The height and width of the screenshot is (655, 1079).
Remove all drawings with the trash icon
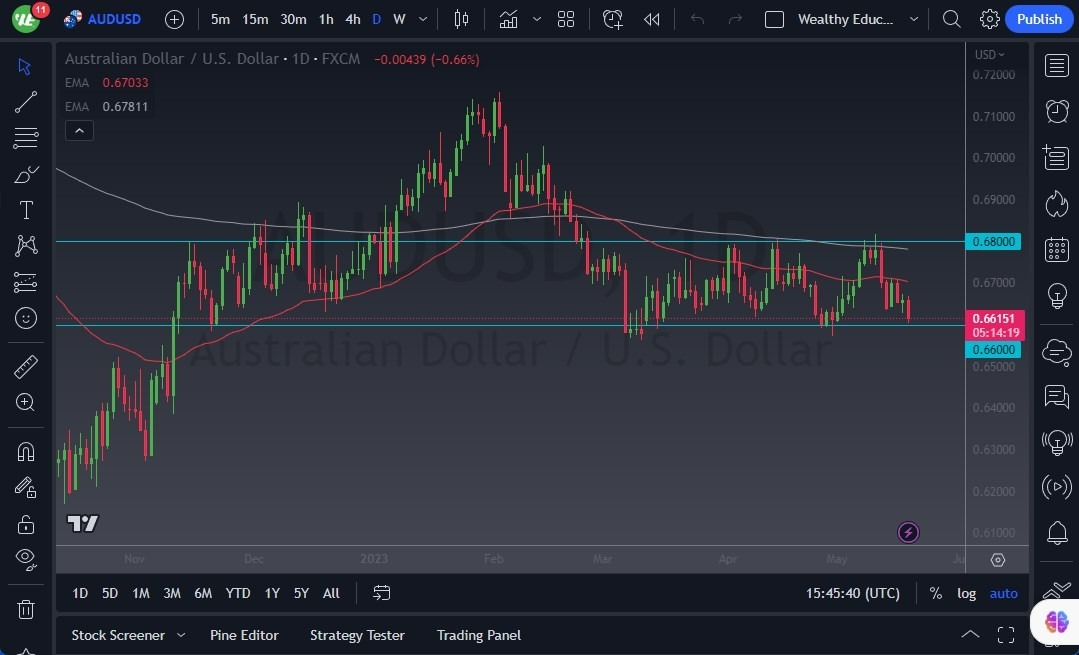[26, 609]
